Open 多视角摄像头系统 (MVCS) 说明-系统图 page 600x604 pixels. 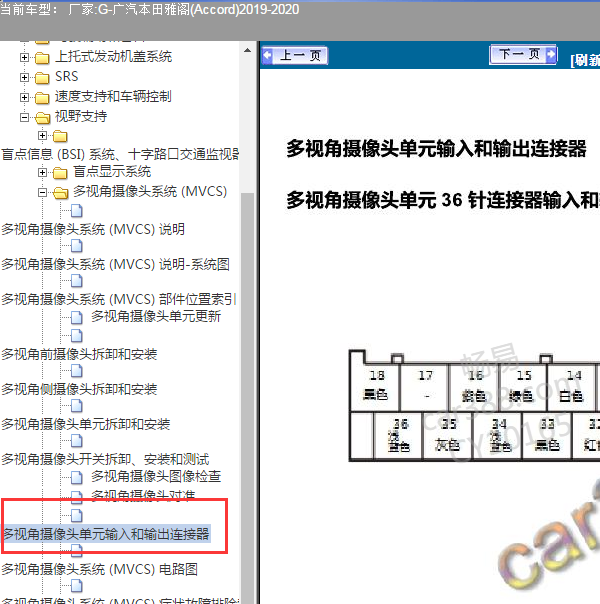tap(116, 265)
